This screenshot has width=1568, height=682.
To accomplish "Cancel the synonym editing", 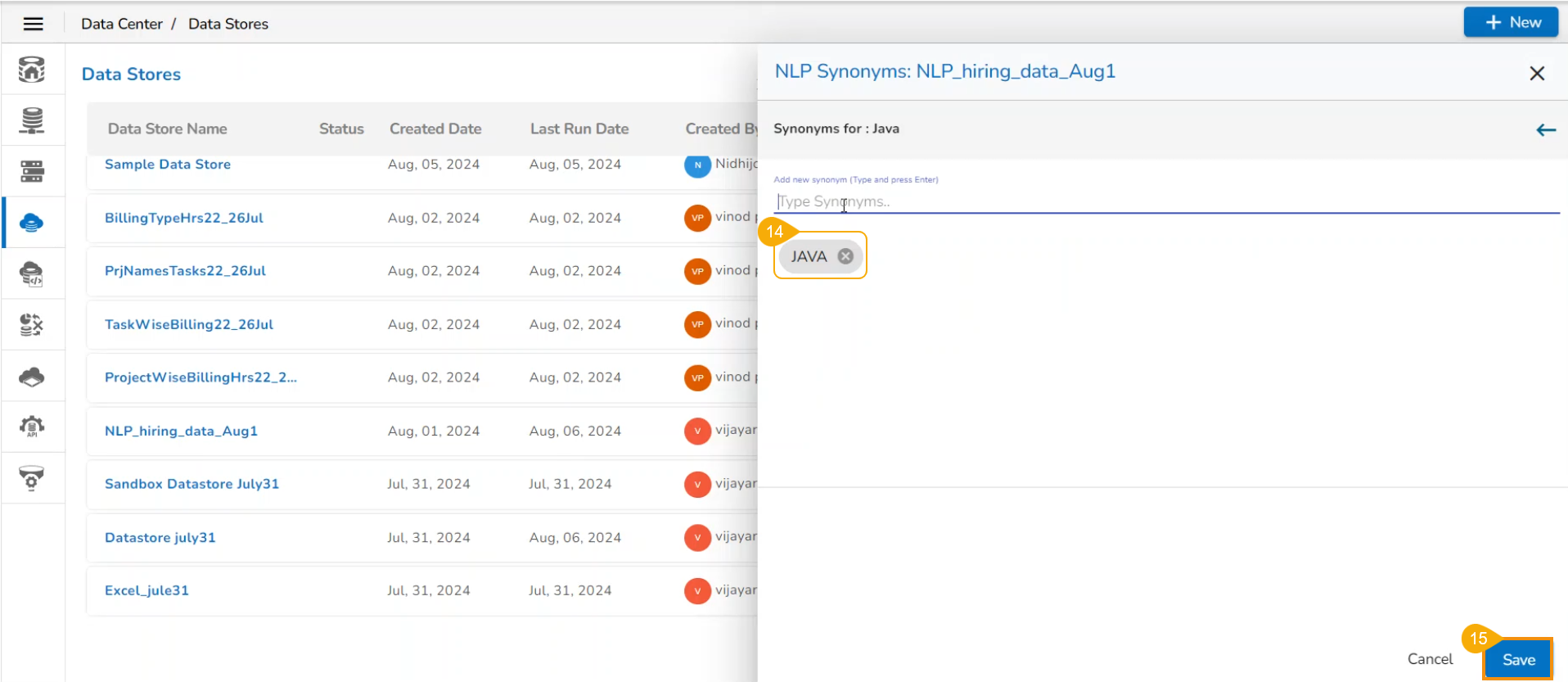I will [1430, 659].
